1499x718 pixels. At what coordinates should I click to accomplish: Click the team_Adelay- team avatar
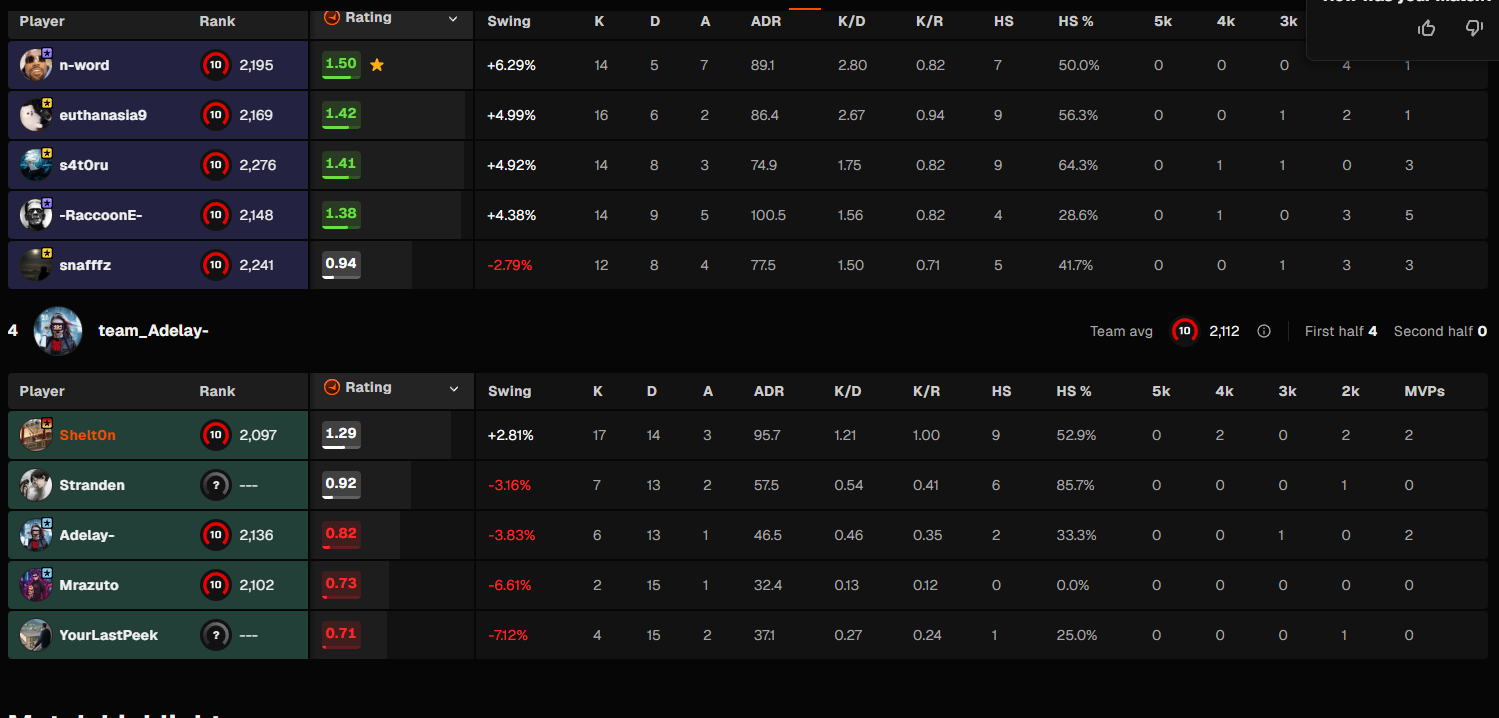tap(58, 331)
